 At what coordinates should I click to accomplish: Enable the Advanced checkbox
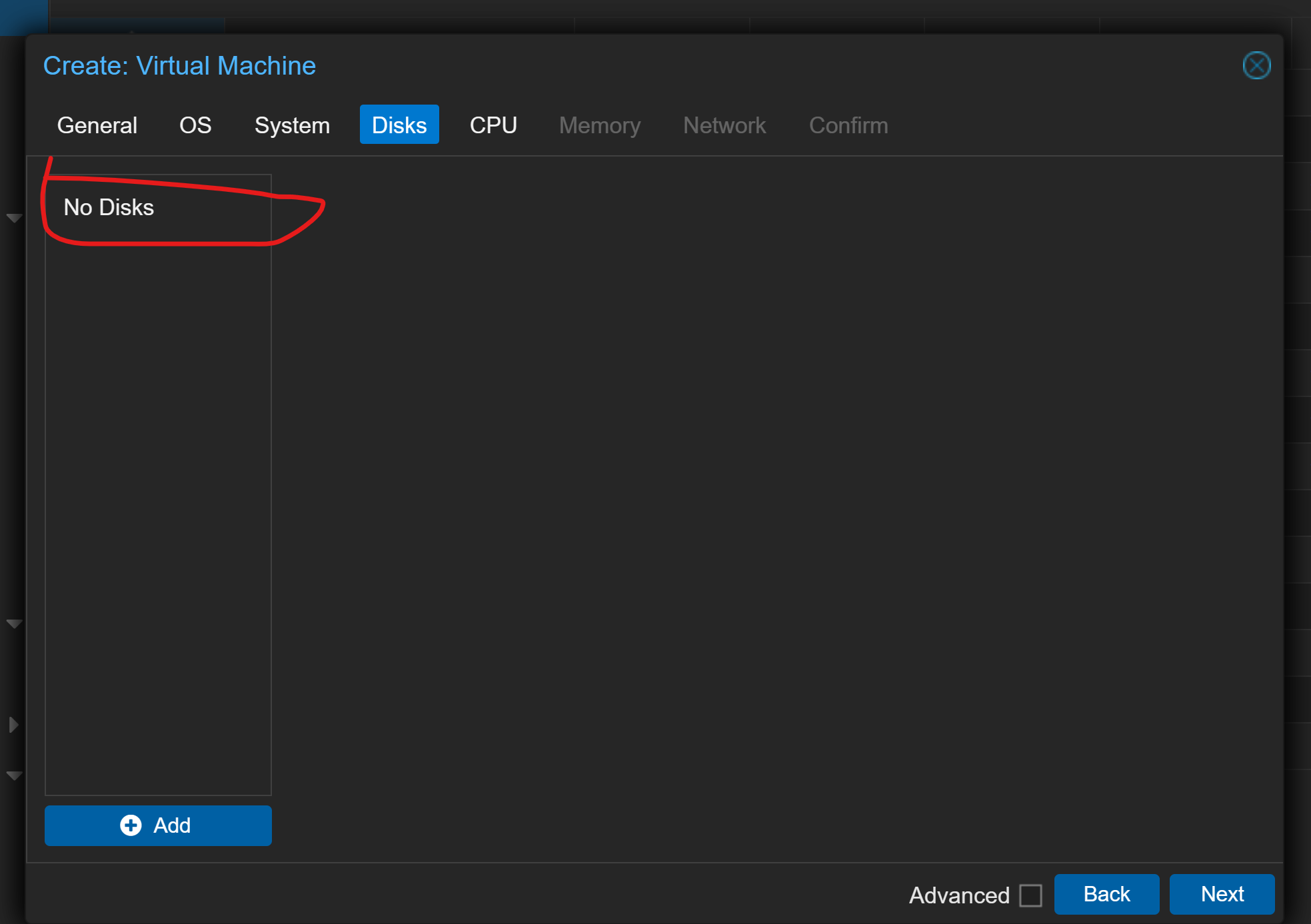pyautogui.click(x=1030, y=895)
